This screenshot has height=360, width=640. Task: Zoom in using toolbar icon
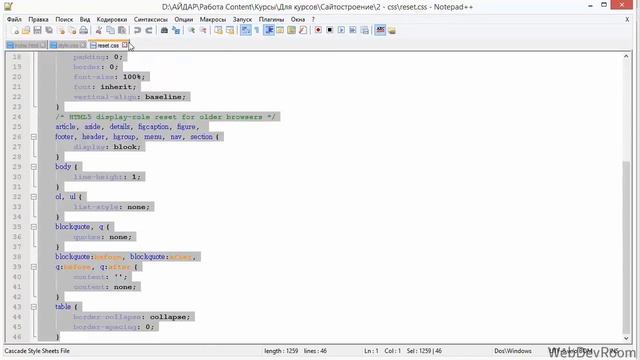pyautogui.click(x=191, y=30)
